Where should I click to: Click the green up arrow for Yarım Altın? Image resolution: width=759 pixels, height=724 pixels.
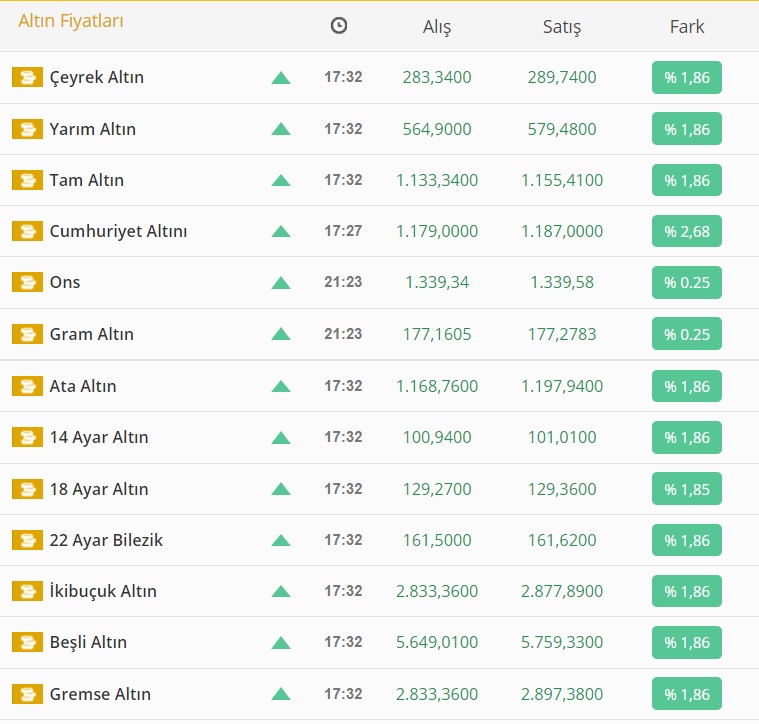point(281,129)
